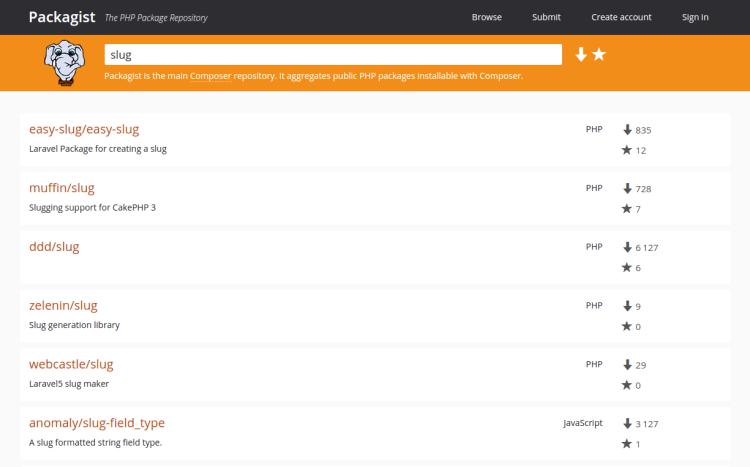750x467 pixels.
Task: Sort results by favorites star icon
Action: [599, 55]
